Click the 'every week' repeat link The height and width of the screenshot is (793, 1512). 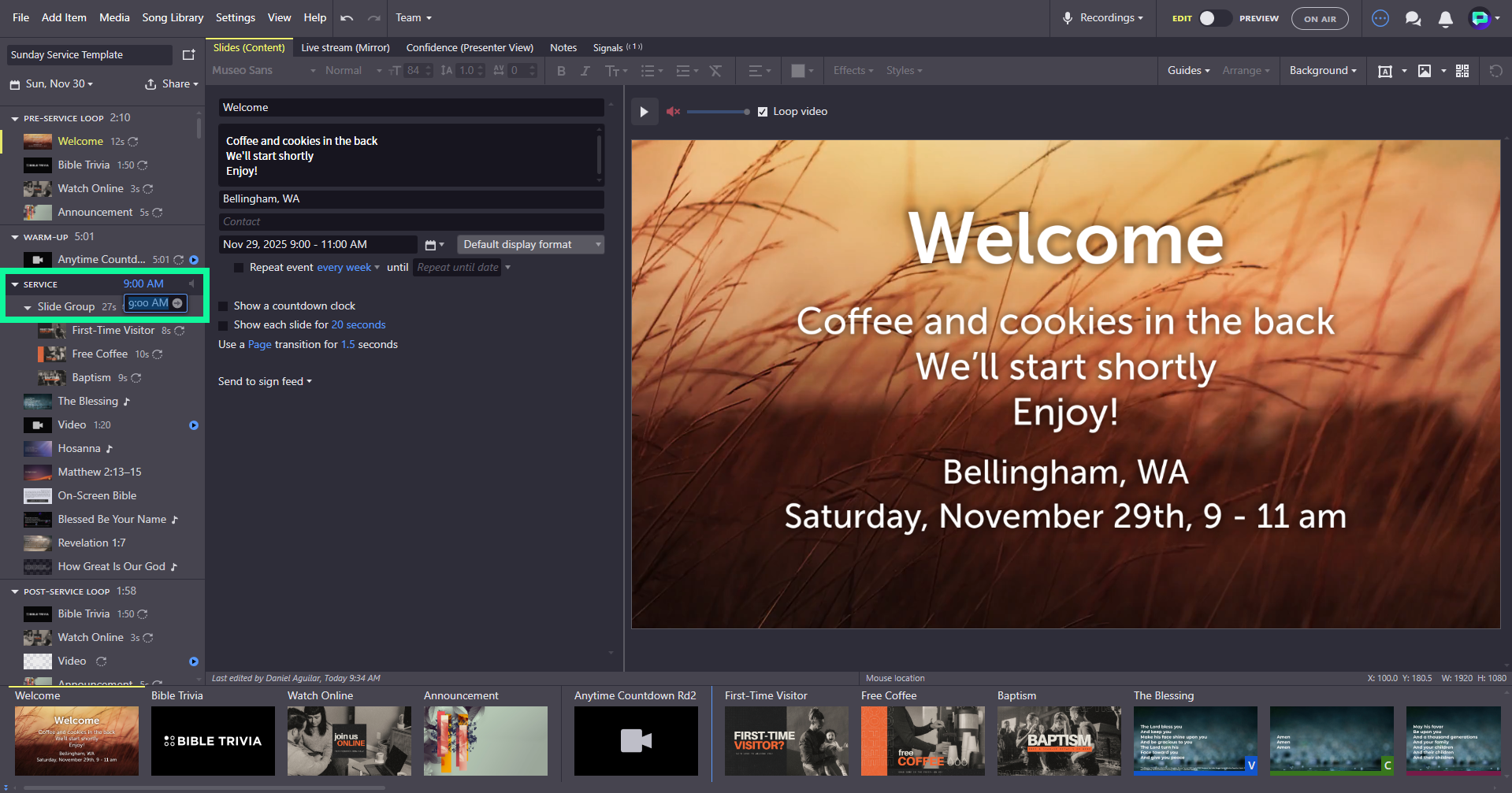pyautogui.click(x=344, y=268)
